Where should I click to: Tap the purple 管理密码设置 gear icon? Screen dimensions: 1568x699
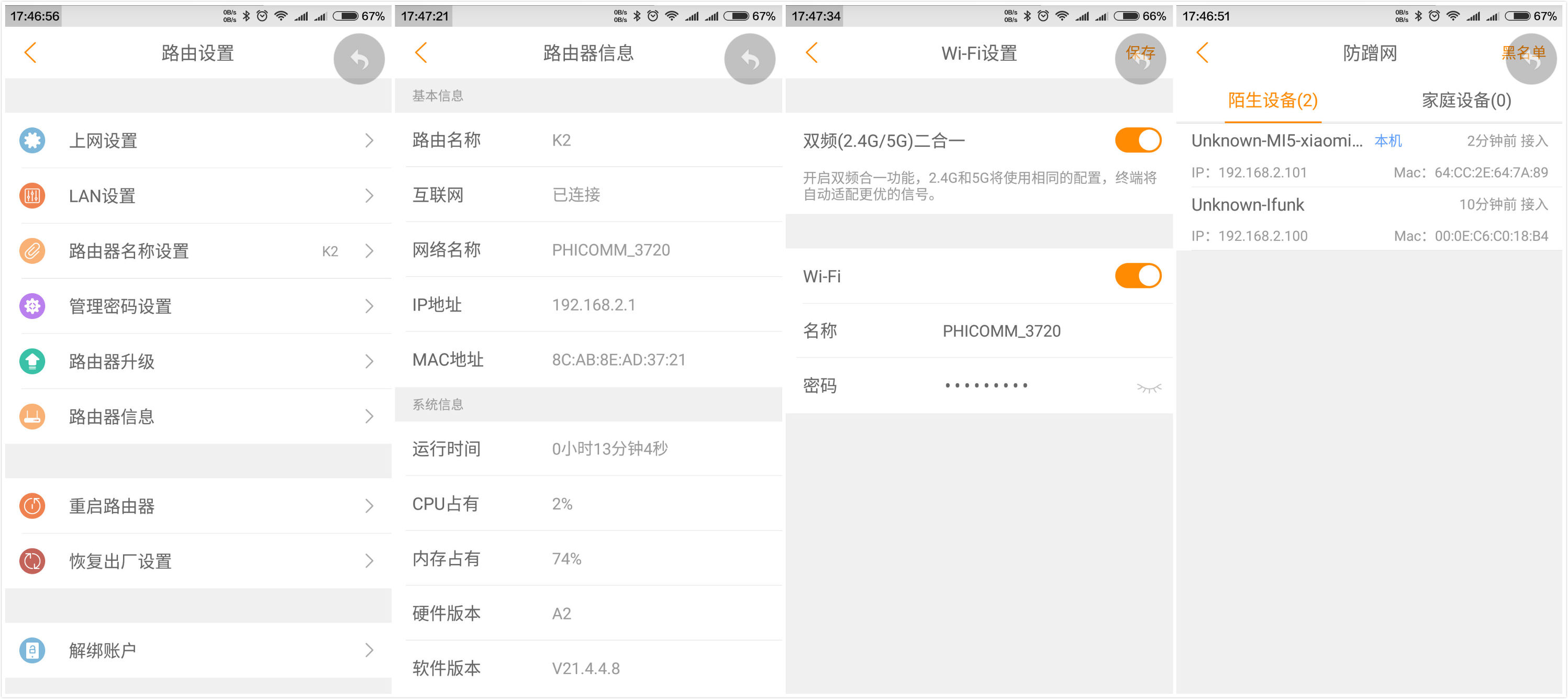[x=31, y=306]
